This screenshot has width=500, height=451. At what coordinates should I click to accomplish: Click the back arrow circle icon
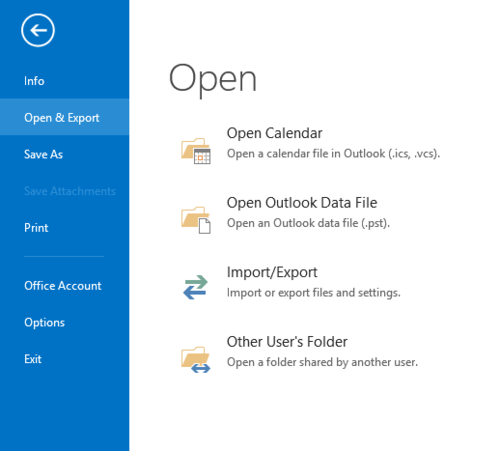38,30
